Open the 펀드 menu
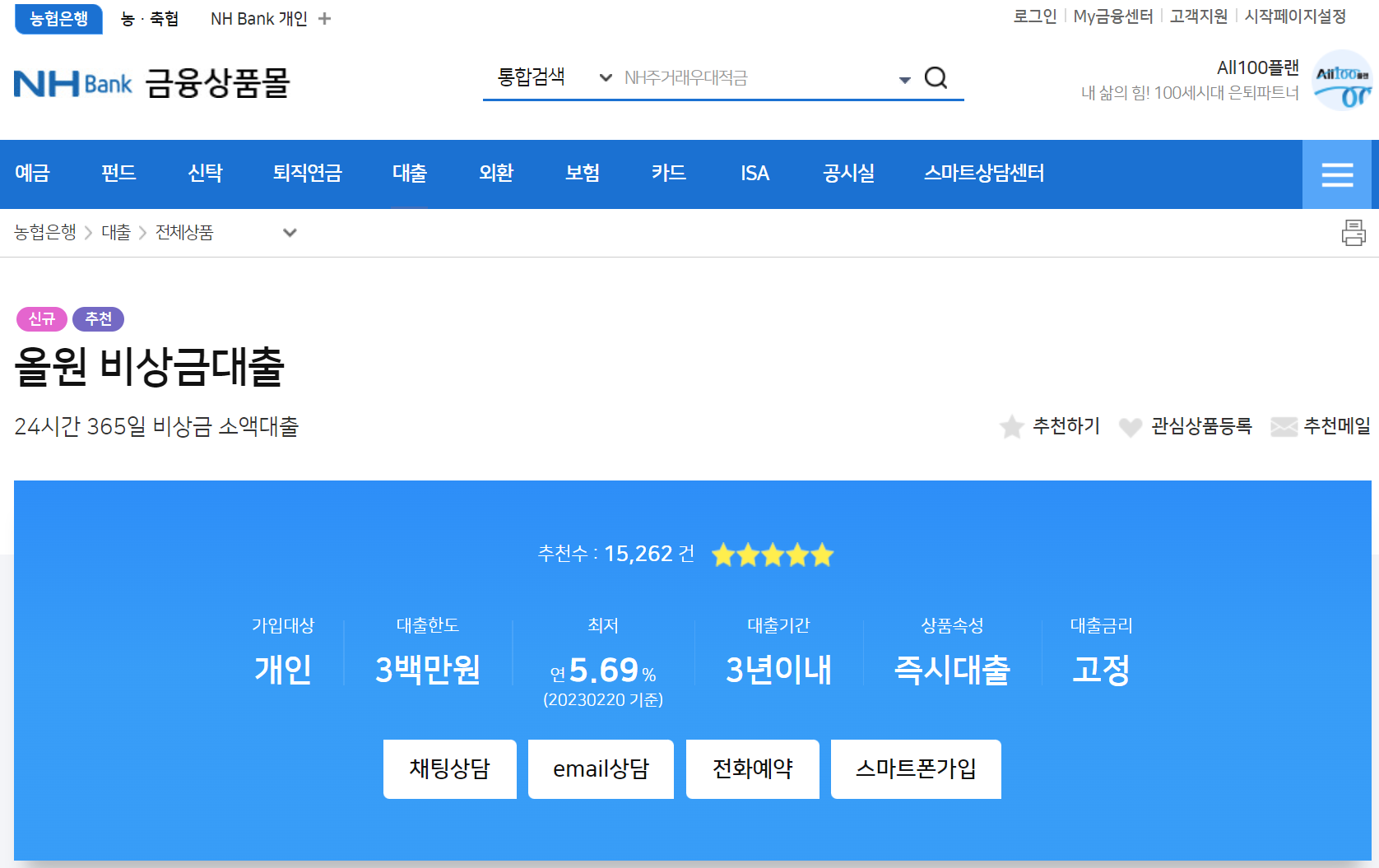The height and width of the screenshot is (868, 1379). 119,174
